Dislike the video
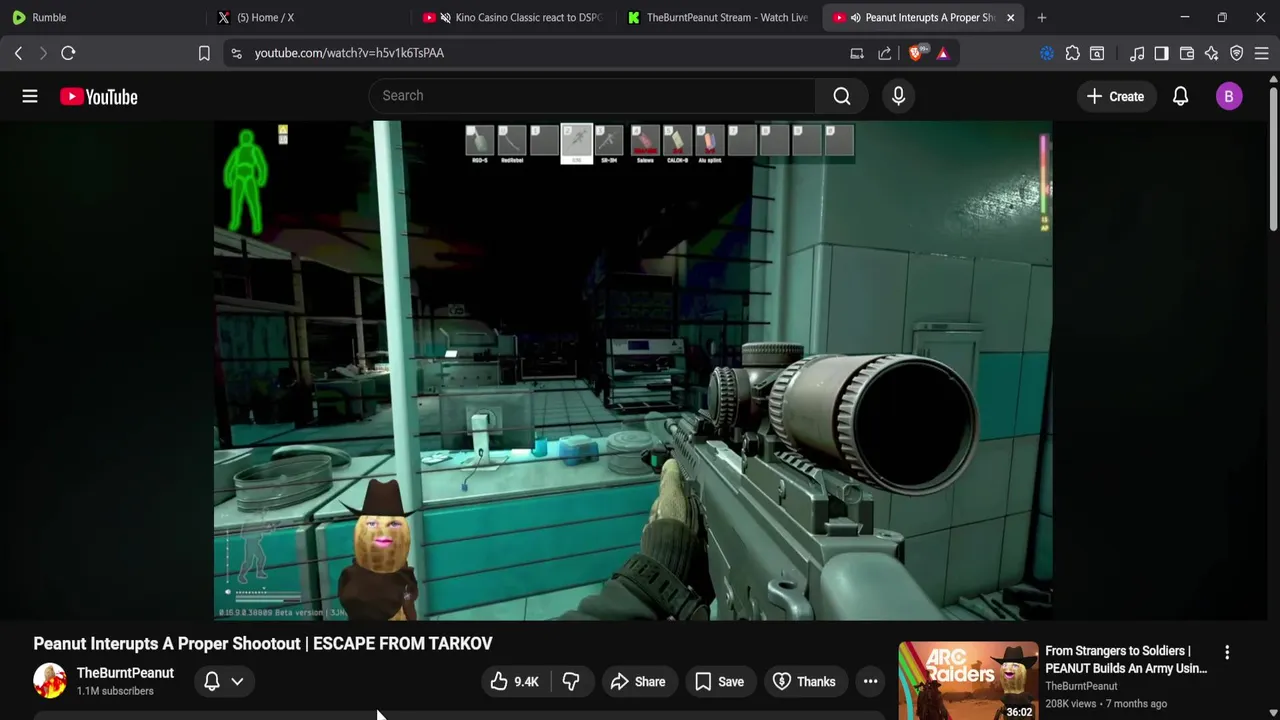 (x=571, y=682)
